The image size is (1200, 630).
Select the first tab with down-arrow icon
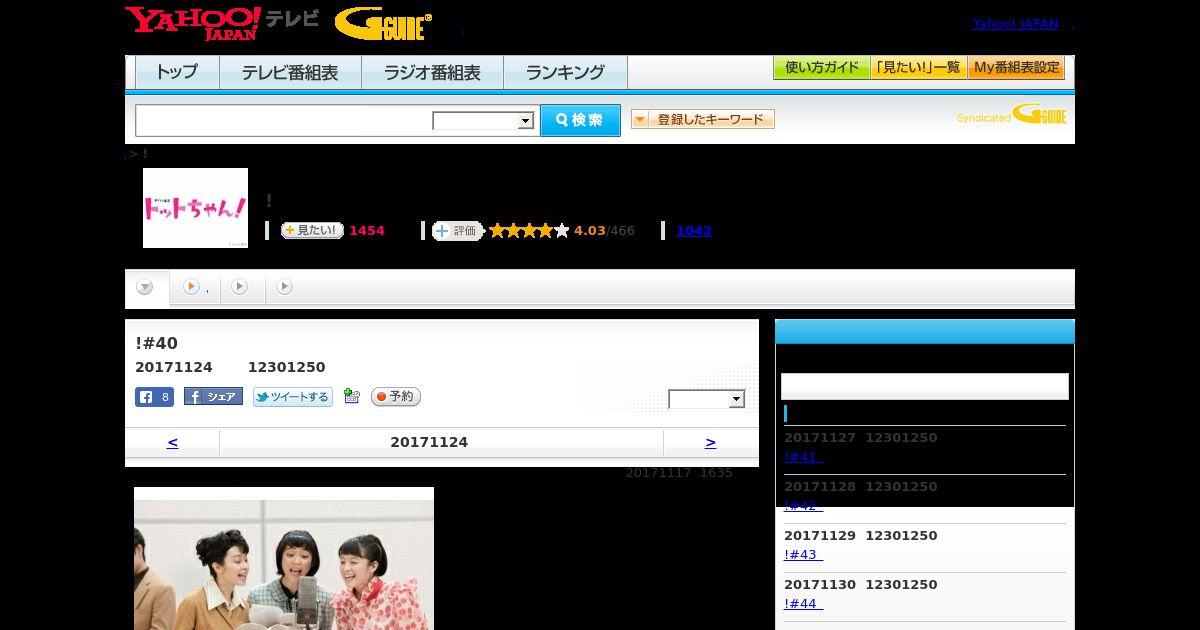pos(146,288)
